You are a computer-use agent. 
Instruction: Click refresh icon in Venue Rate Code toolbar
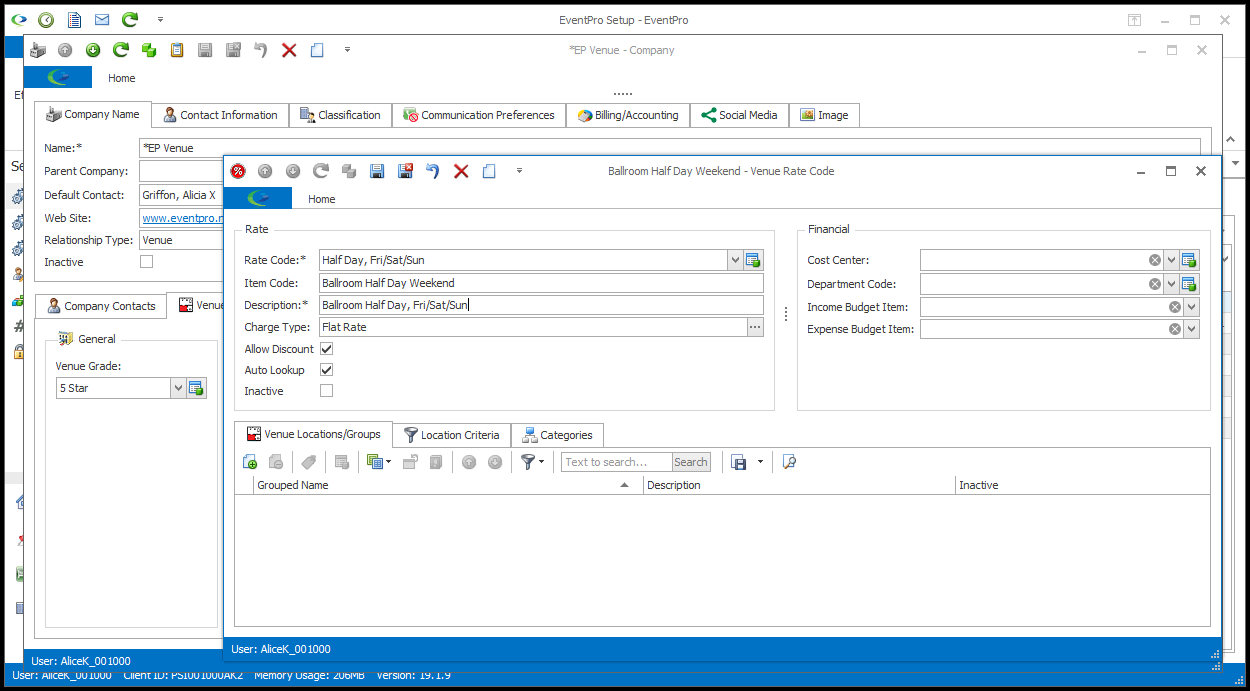click(x=321, y=171)
